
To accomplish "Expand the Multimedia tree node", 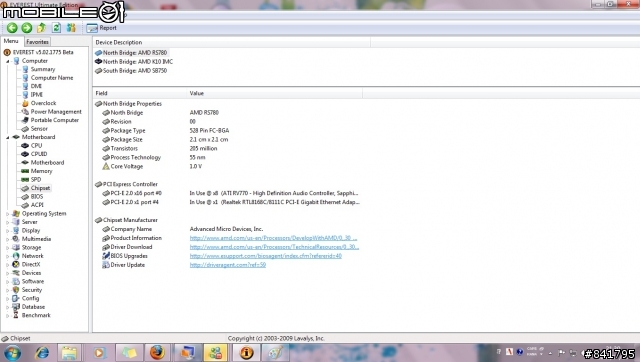I will (7, 239).
